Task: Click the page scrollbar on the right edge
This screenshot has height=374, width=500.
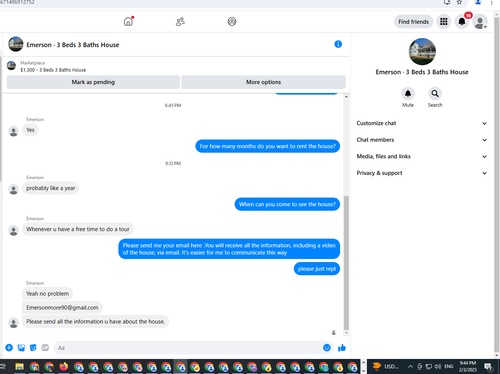Action: (x=497, y=185)
